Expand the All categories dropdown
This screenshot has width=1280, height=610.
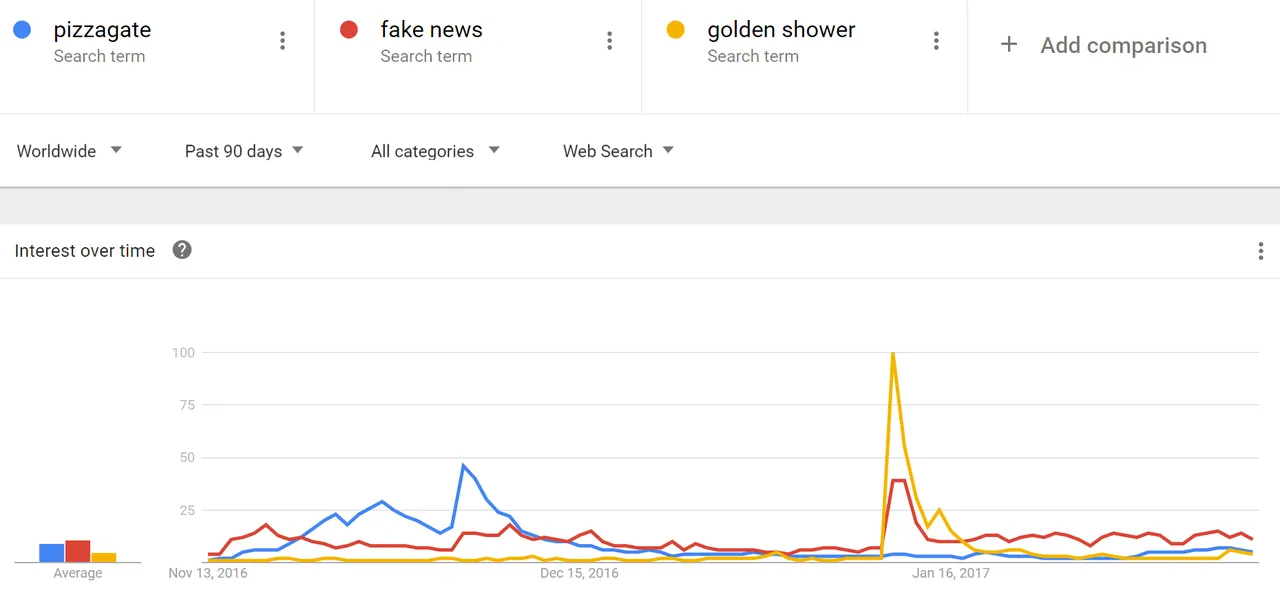click(435, 151)
